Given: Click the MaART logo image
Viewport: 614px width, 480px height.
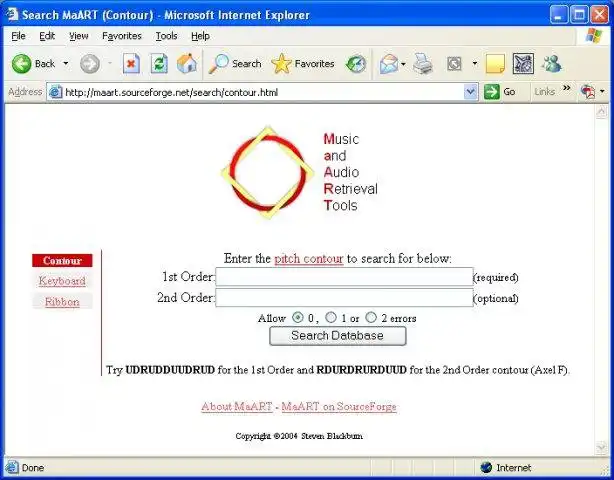Looking at the screenshot, I should click(x=268, y=172).
